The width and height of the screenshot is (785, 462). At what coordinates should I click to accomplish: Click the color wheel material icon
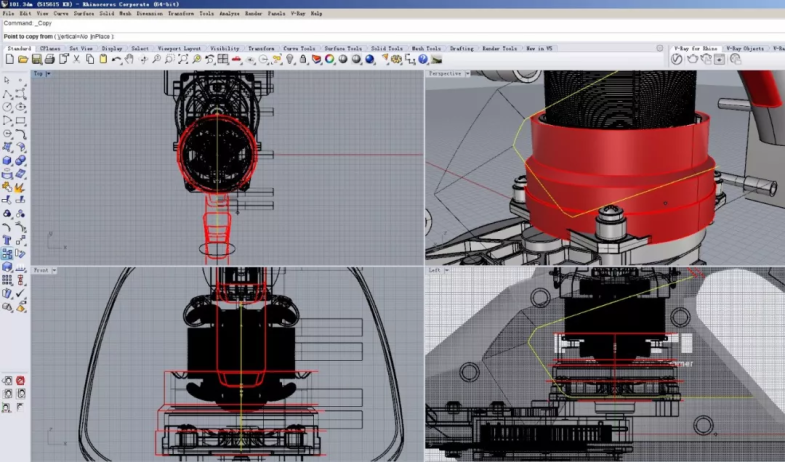330,60
